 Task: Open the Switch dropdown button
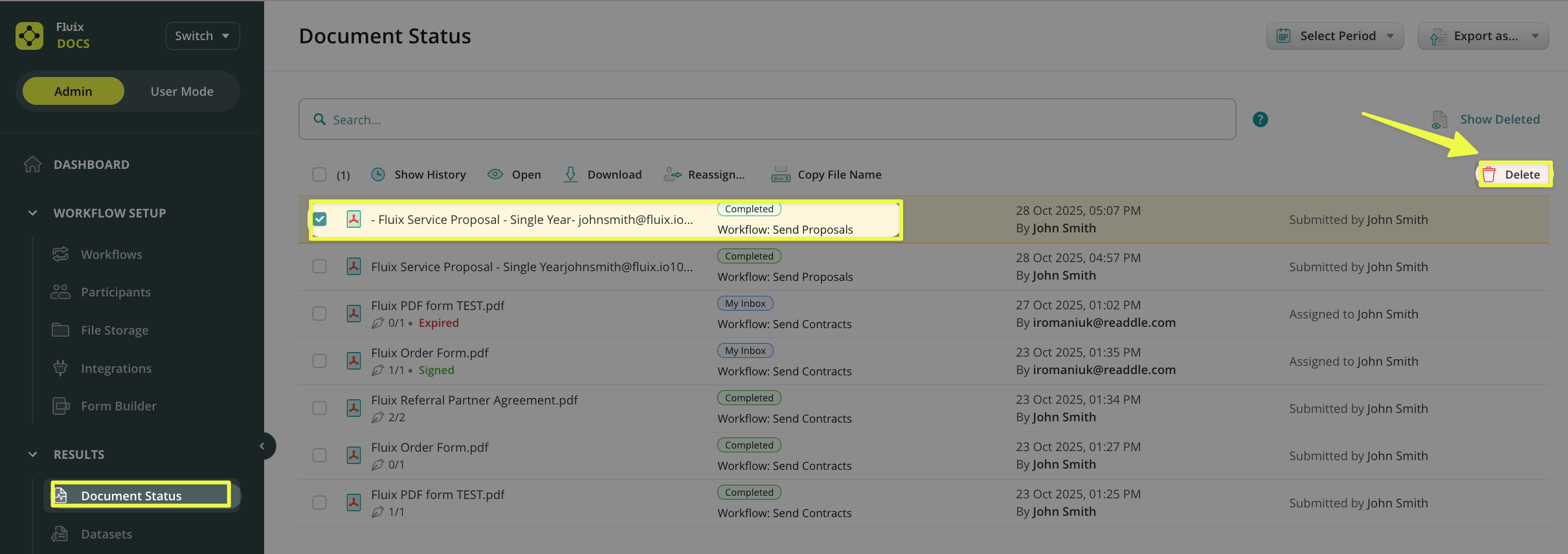click(x=202, y=36)
